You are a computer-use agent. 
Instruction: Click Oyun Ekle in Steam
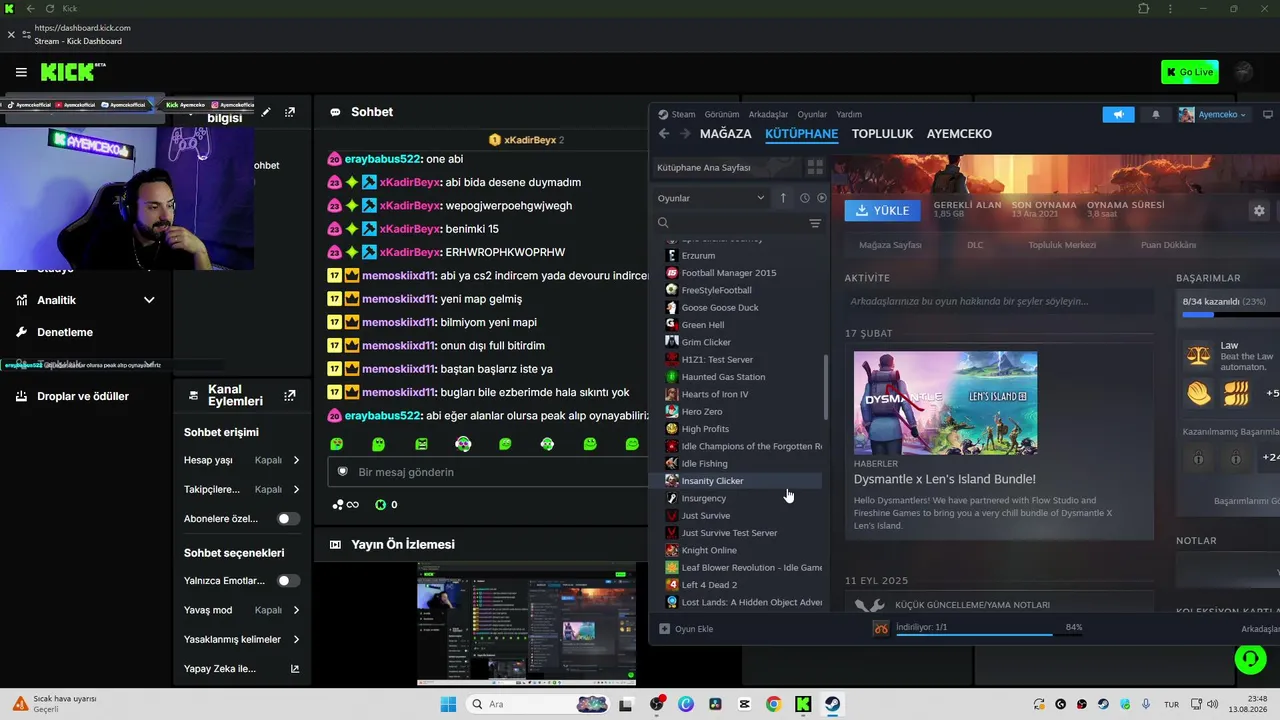point(686,629)
